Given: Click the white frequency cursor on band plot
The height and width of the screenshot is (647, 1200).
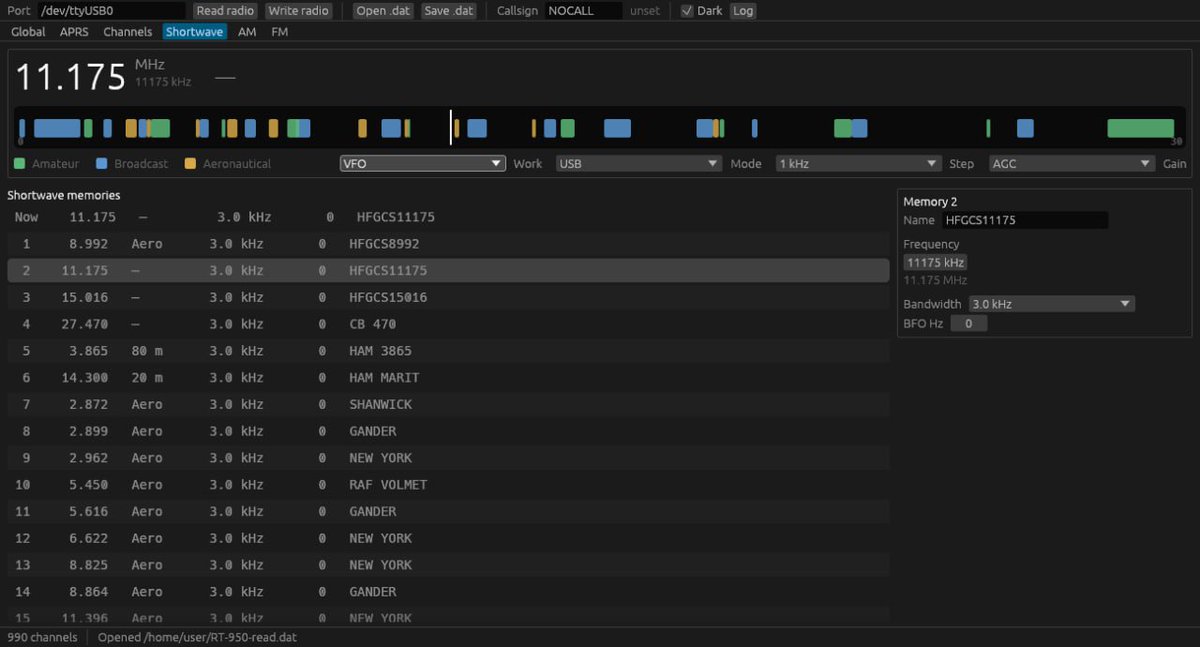Looking at the screenshot, I should pos(450,128).
